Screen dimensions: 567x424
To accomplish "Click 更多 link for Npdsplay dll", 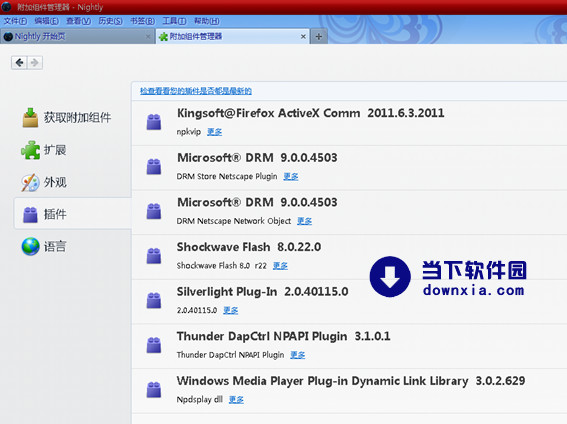I will 236,399.
